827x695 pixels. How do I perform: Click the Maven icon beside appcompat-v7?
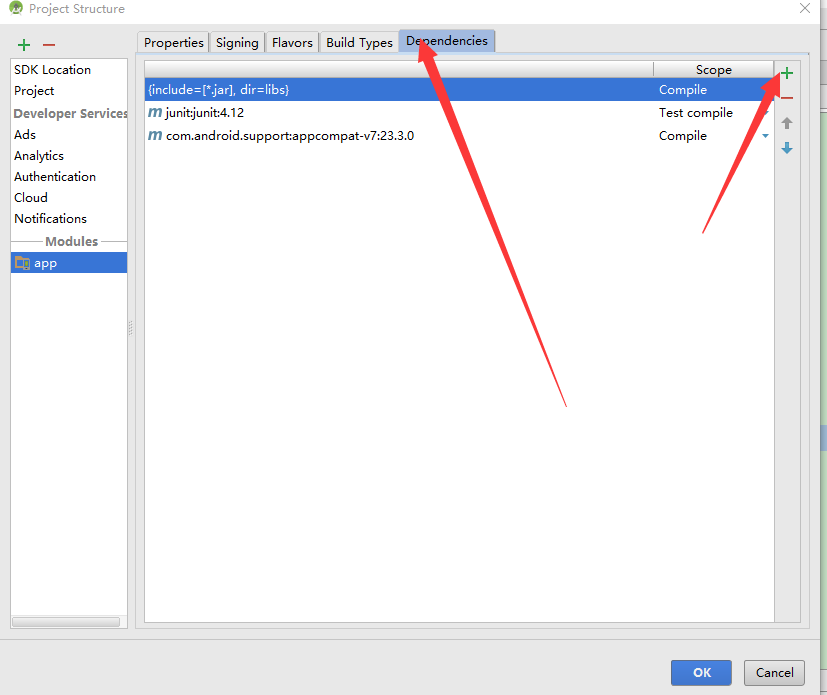pos(155,136)
